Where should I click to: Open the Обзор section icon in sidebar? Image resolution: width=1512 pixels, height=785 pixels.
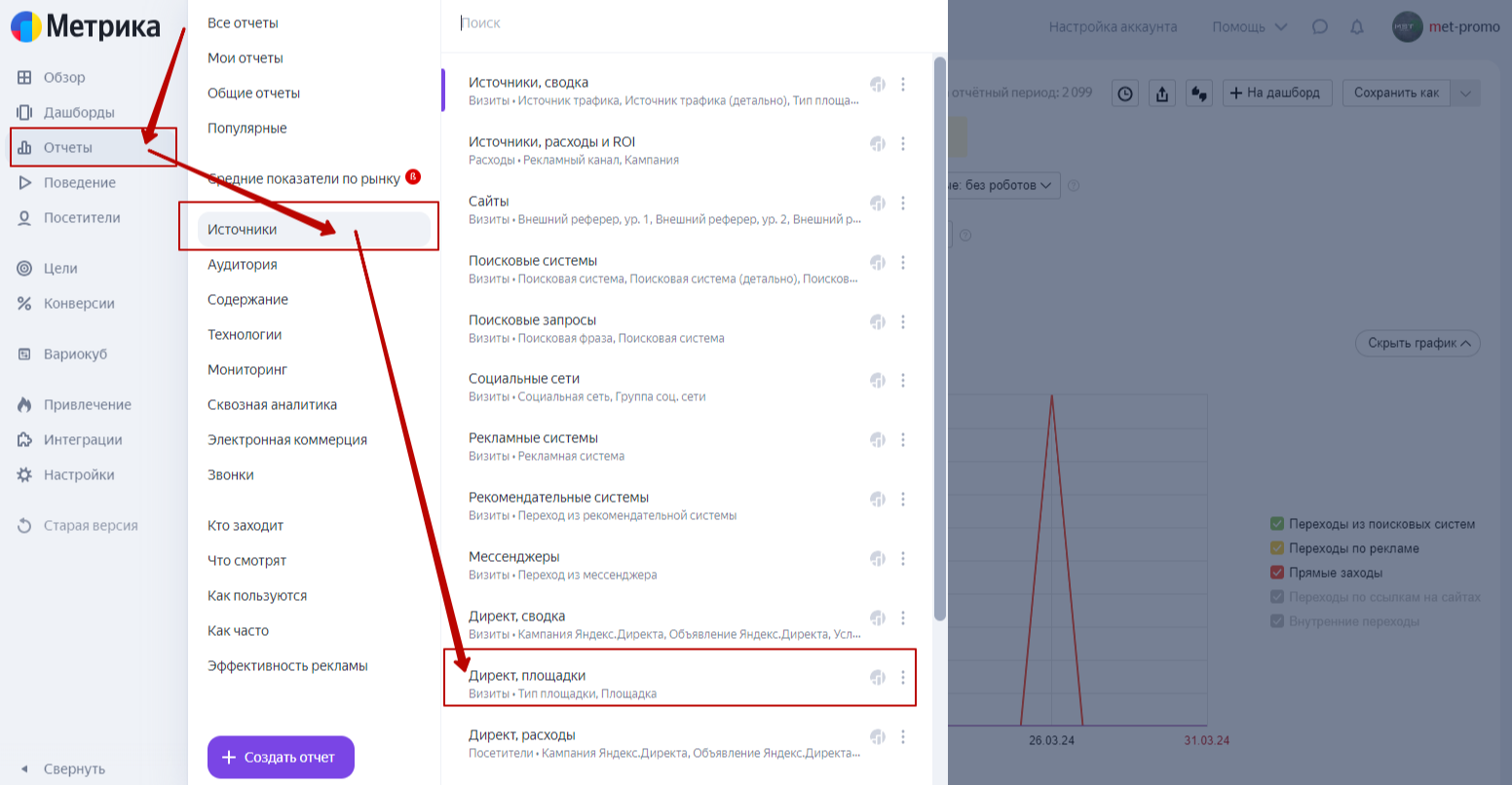(24, 77)
